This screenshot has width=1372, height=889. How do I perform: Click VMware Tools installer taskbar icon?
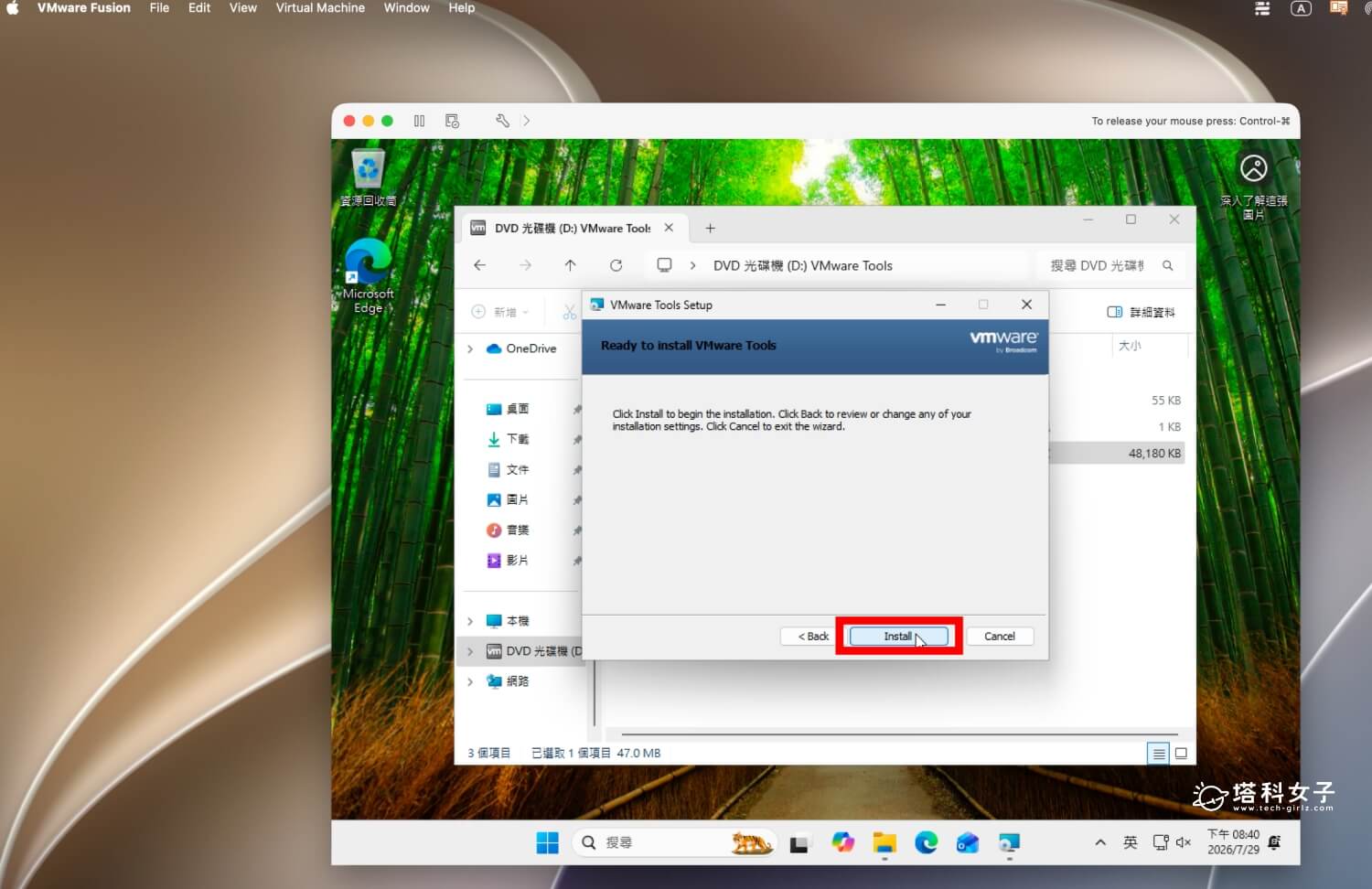click(x=1009, y=842)
